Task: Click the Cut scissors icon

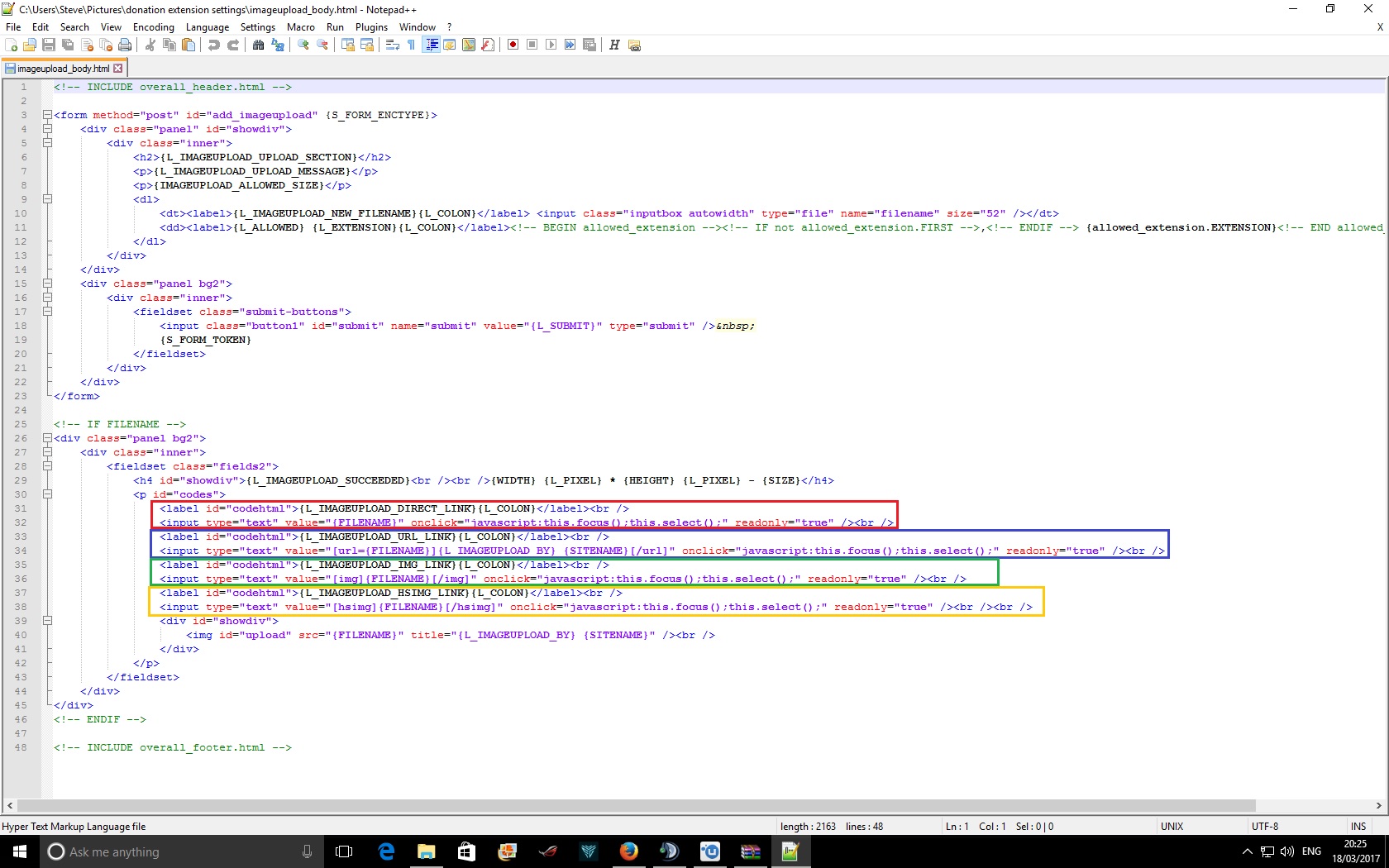Action: [150, 45]
